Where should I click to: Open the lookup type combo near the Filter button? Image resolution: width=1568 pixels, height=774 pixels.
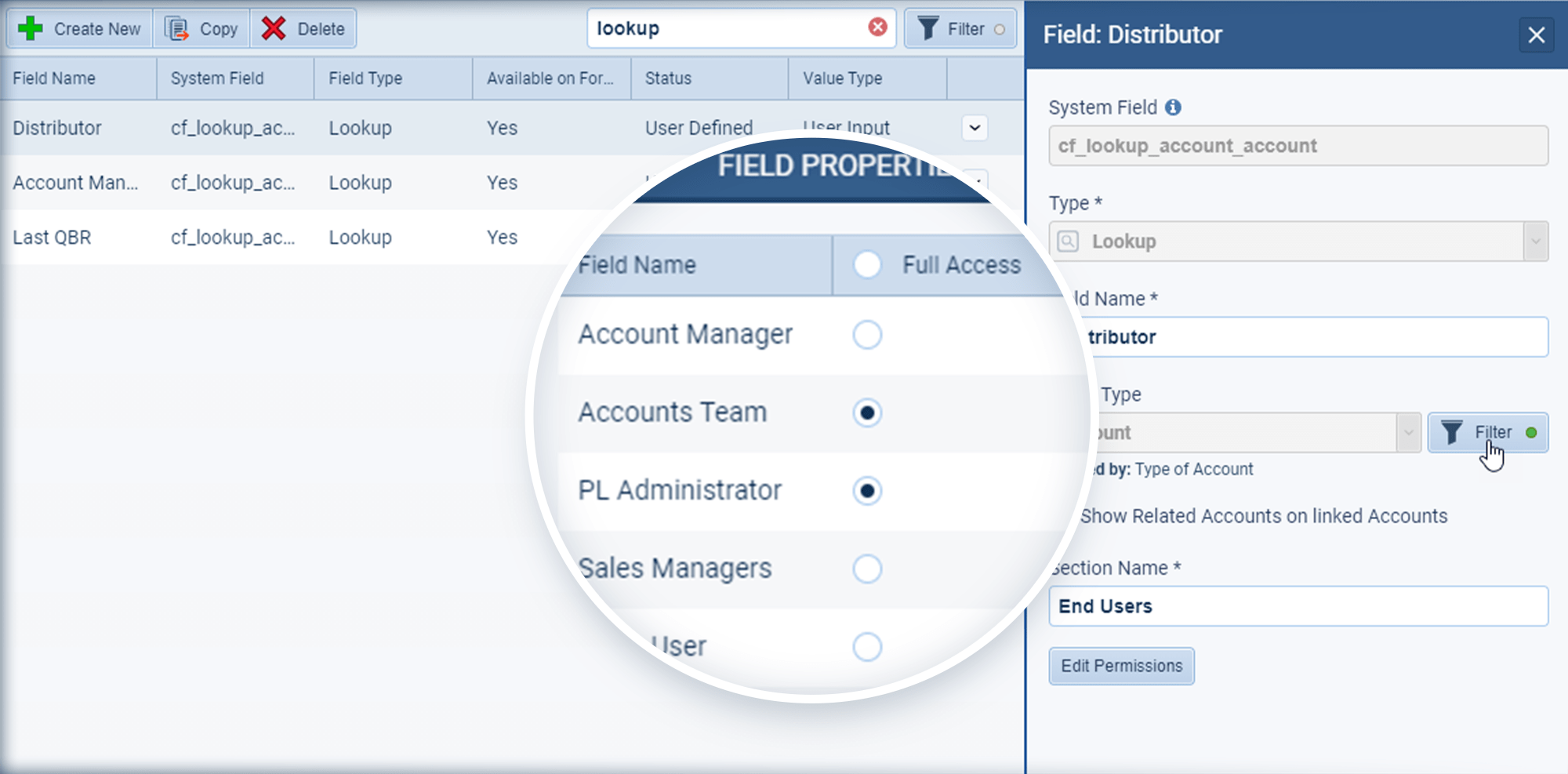pyautogui.click(x=1409, y=432)
